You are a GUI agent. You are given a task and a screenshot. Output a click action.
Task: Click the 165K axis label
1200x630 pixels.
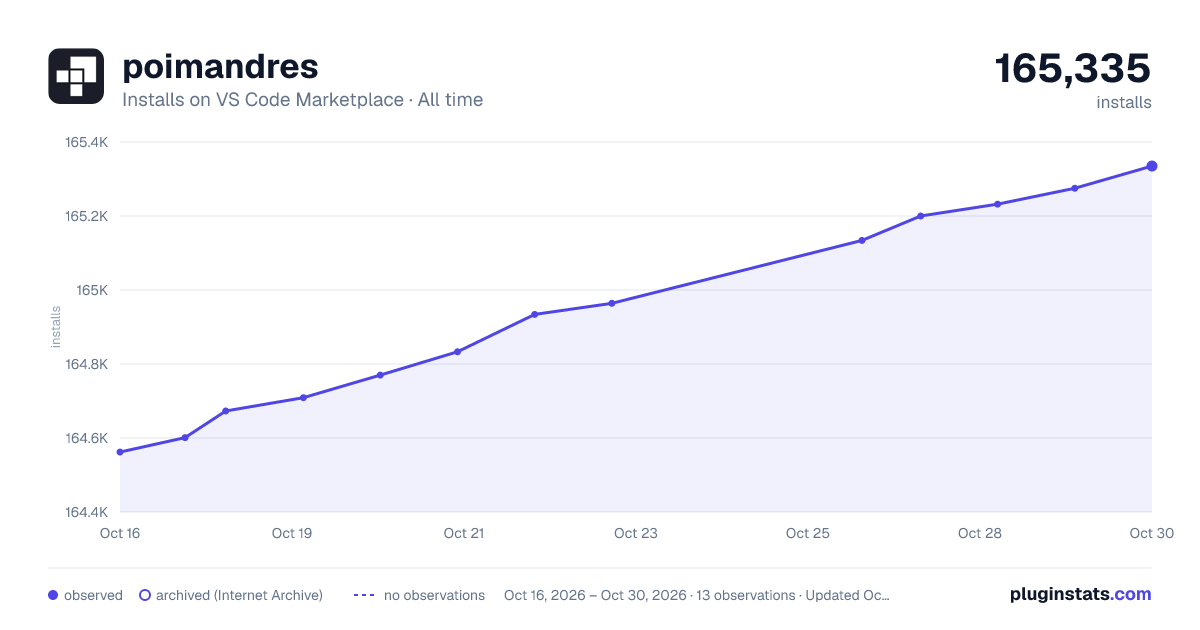[93, 290]
